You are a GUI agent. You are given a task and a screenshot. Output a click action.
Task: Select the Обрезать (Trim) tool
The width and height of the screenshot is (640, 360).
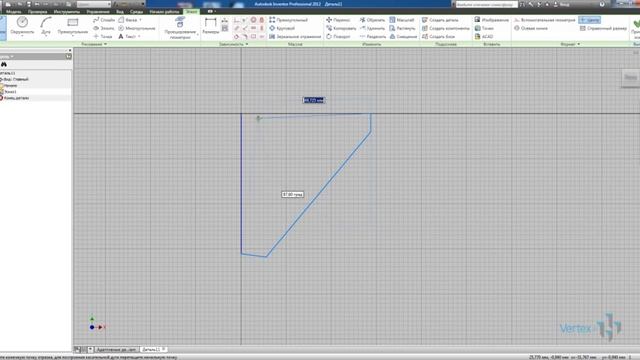coord(372,20)
